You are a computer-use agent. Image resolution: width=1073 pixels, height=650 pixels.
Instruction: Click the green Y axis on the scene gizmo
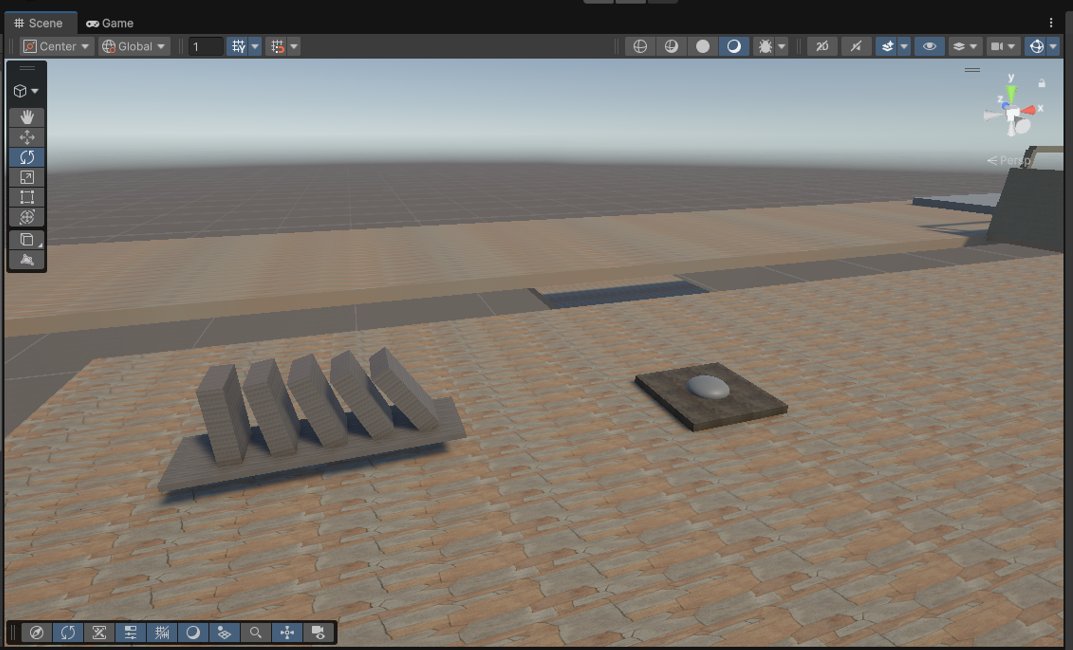(x=1013, y=90)
